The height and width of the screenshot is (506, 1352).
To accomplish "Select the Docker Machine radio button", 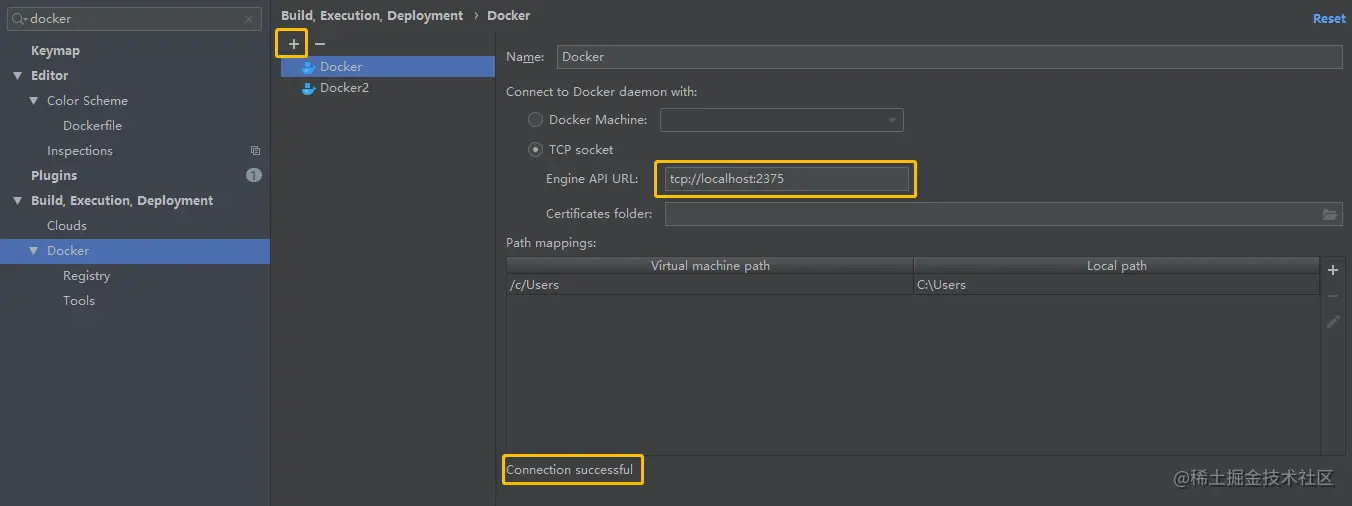I will click(x=535, y=120).
